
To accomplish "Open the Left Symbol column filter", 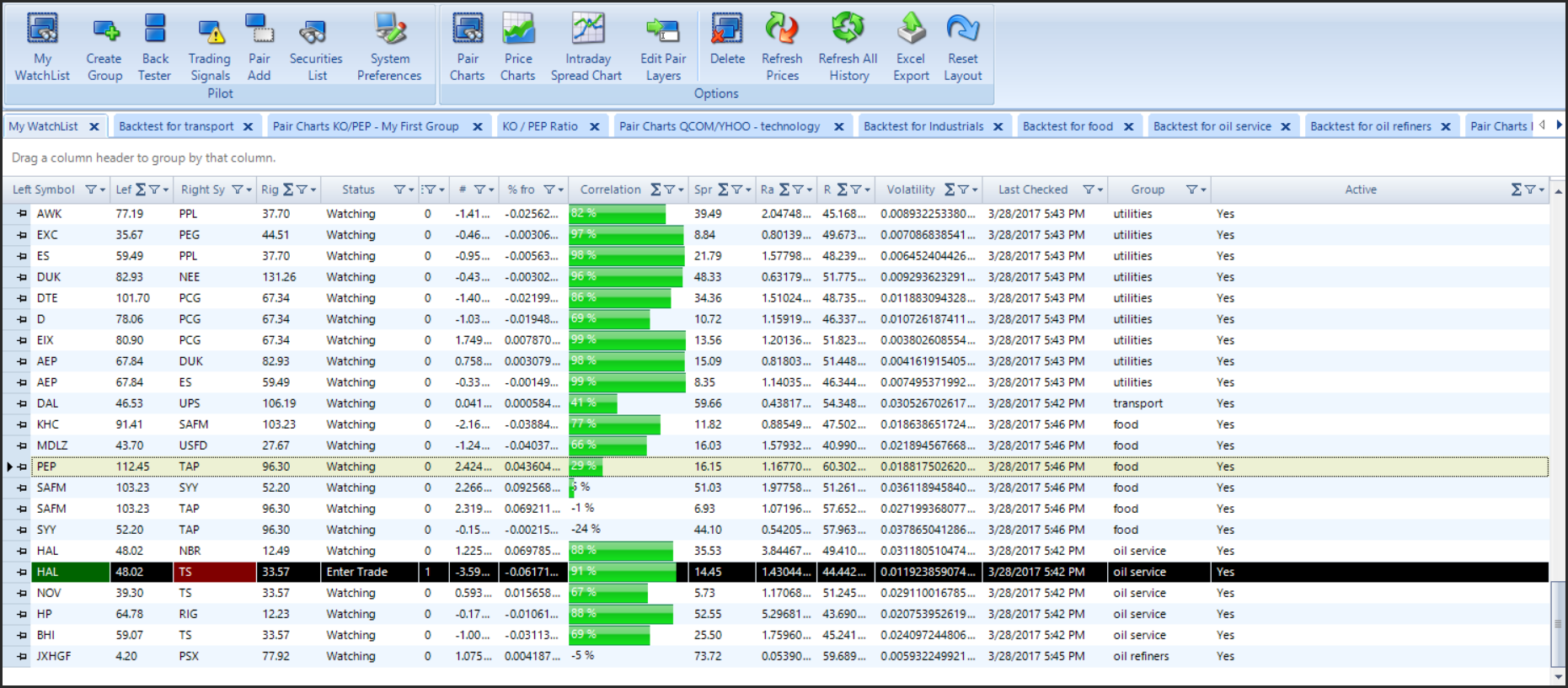I will pos(94,189).
